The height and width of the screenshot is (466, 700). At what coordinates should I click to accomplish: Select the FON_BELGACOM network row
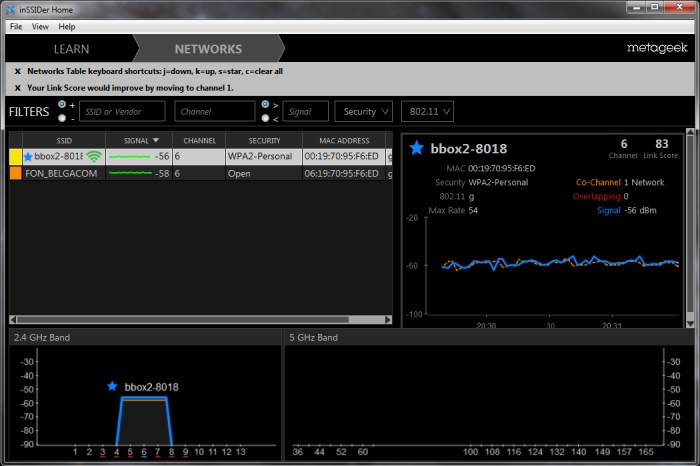point(201,173)
